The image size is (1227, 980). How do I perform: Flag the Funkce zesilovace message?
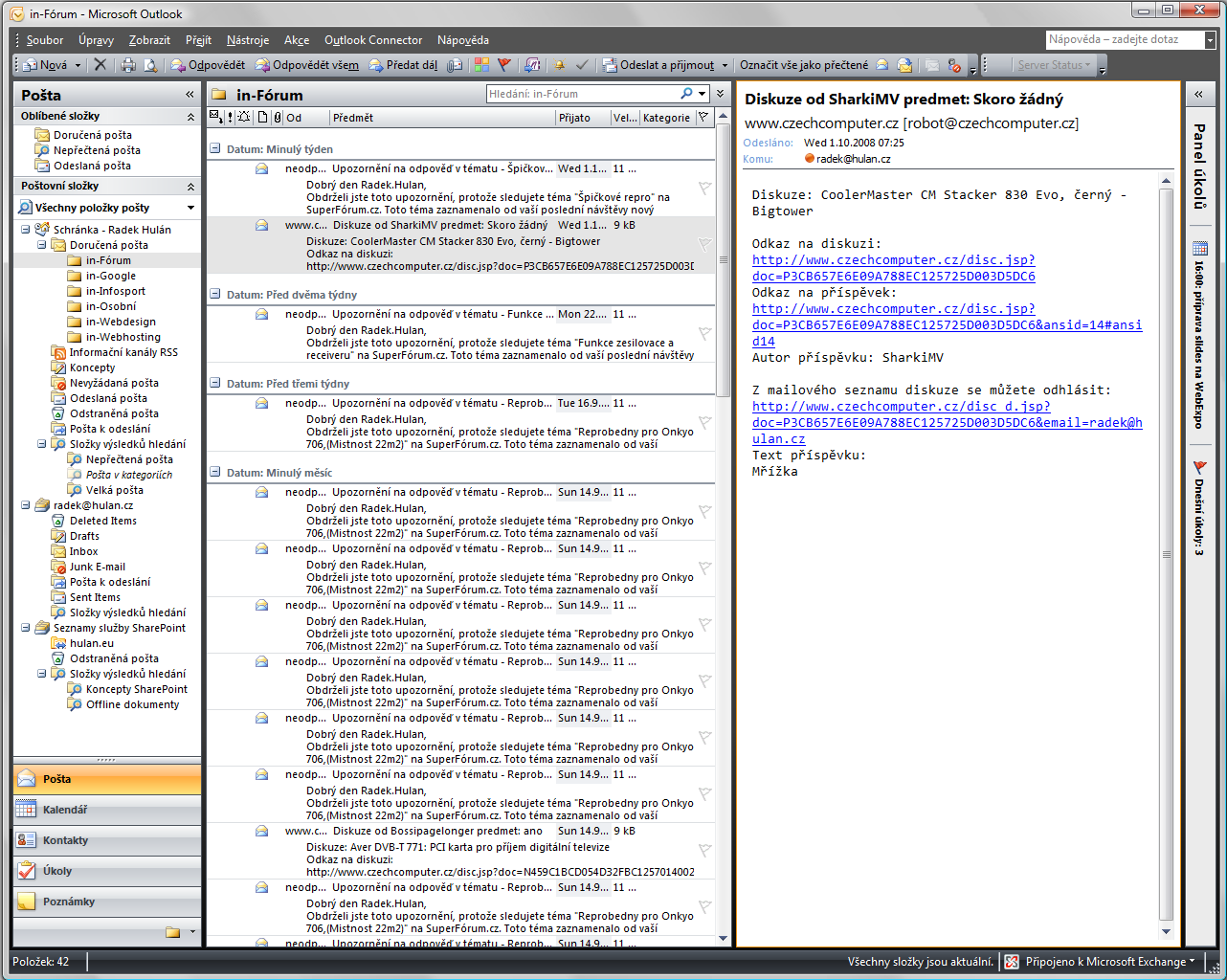point(705,333)
